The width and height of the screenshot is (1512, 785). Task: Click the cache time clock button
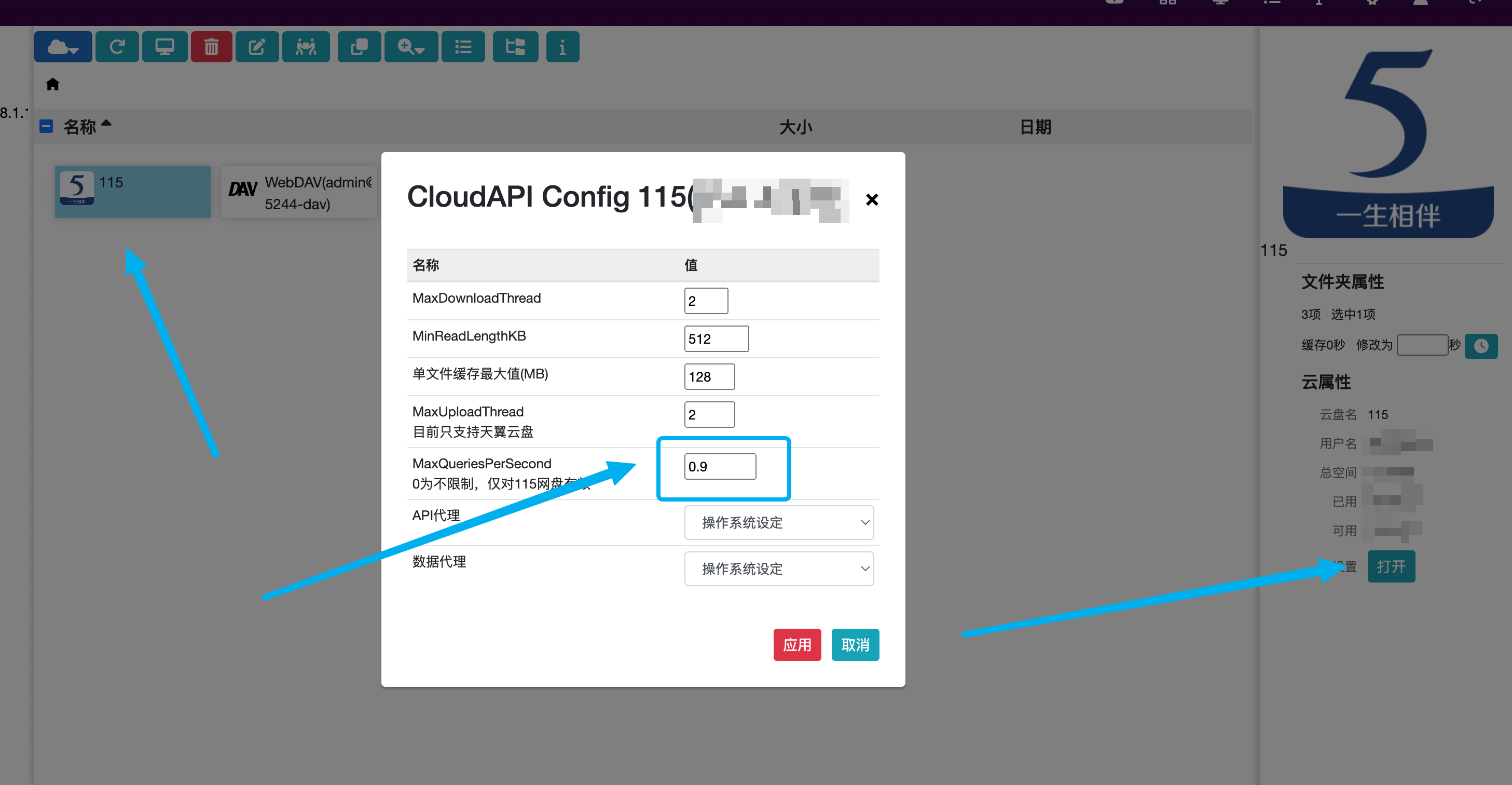(1481, 346)
